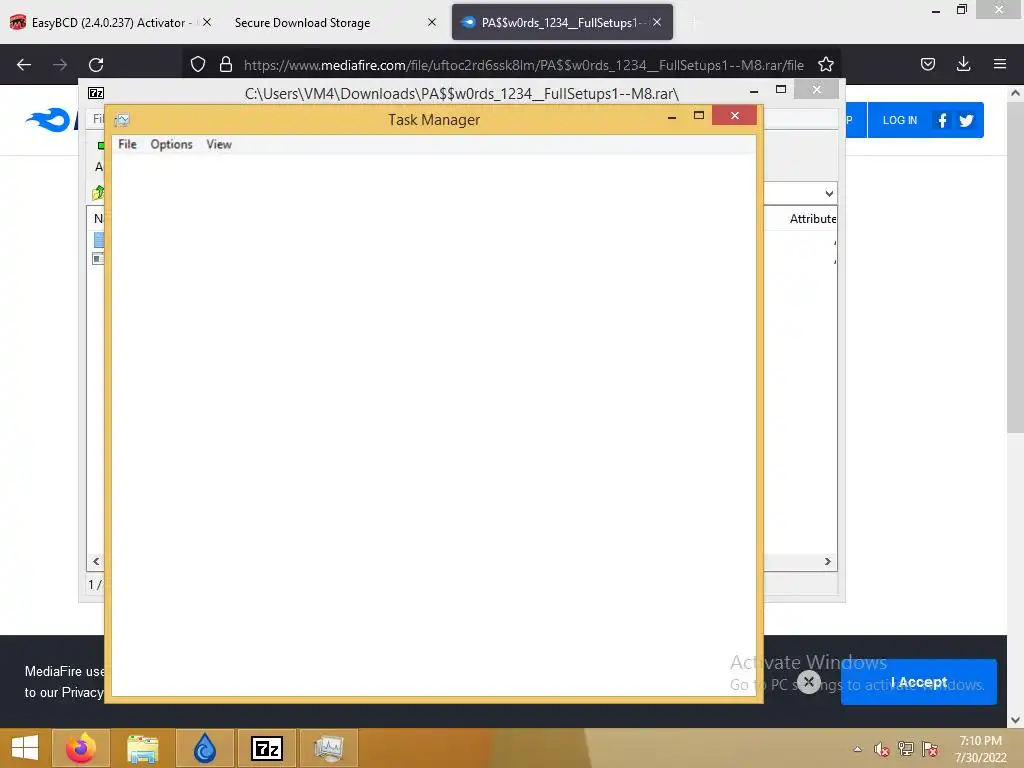The image size is (1024, 768).
Task: Minimize the Task Manager window
Action: click(671, 116)
